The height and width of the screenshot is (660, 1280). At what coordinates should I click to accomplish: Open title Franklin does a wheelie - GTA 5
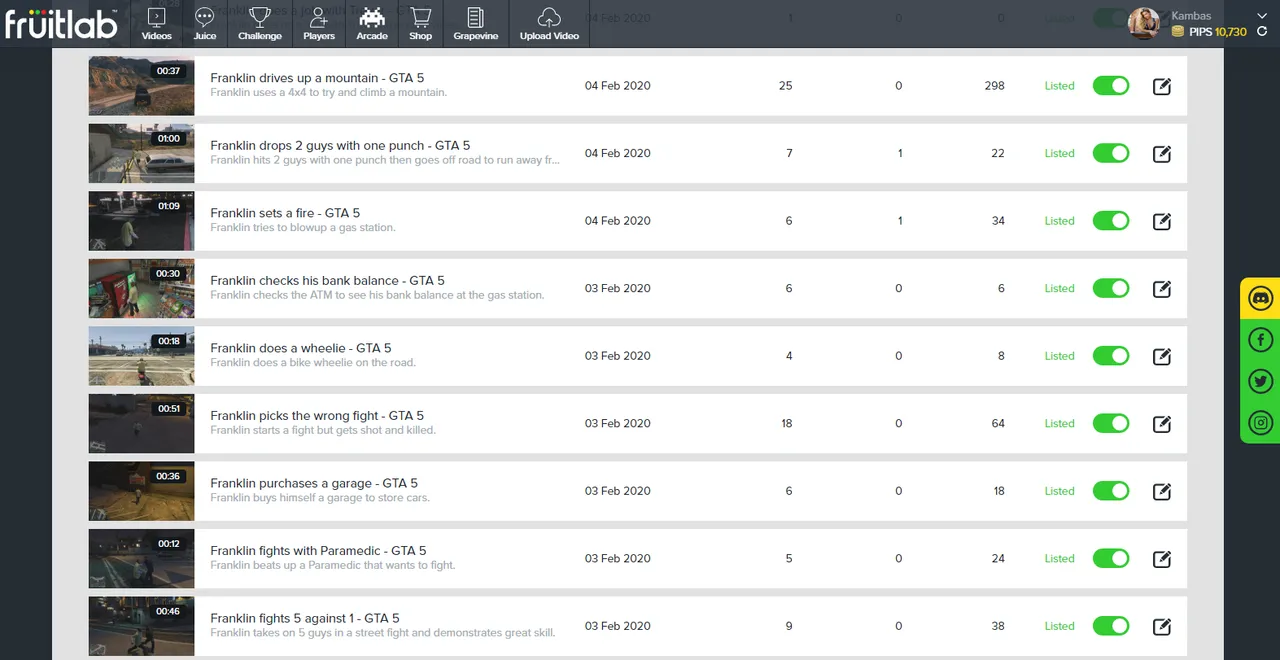pos(301,348)
